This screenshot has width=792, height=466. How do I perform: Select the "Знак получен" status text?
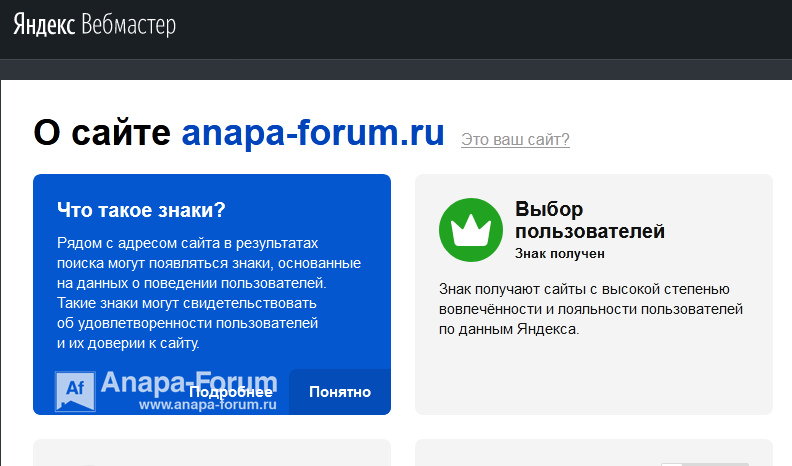pyautogui.click(x=560, y=253)
